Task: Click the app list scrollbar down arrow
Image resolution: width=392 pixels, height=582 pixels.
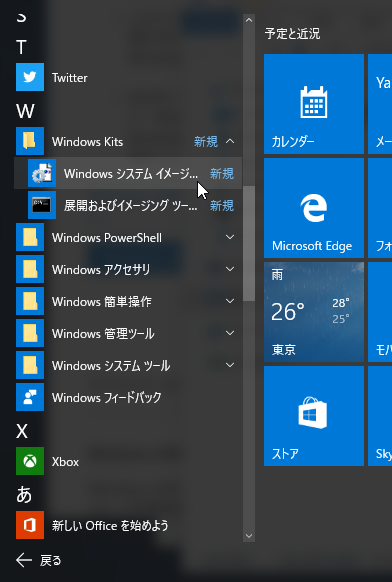Action: [x=249, y=536]
